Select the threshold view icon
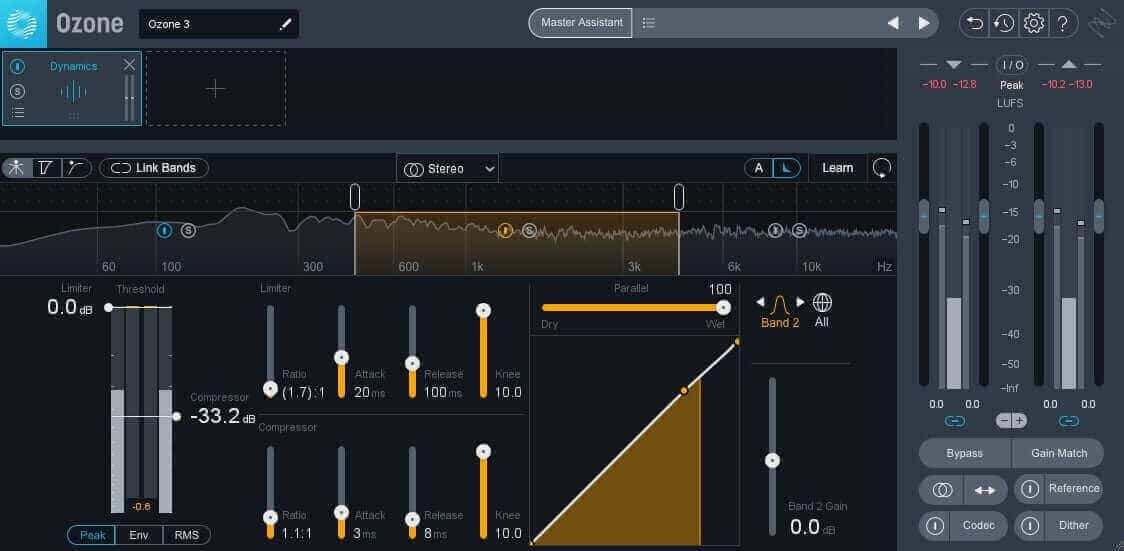Viewport: 1124px width, 551px height. point(46,168)
